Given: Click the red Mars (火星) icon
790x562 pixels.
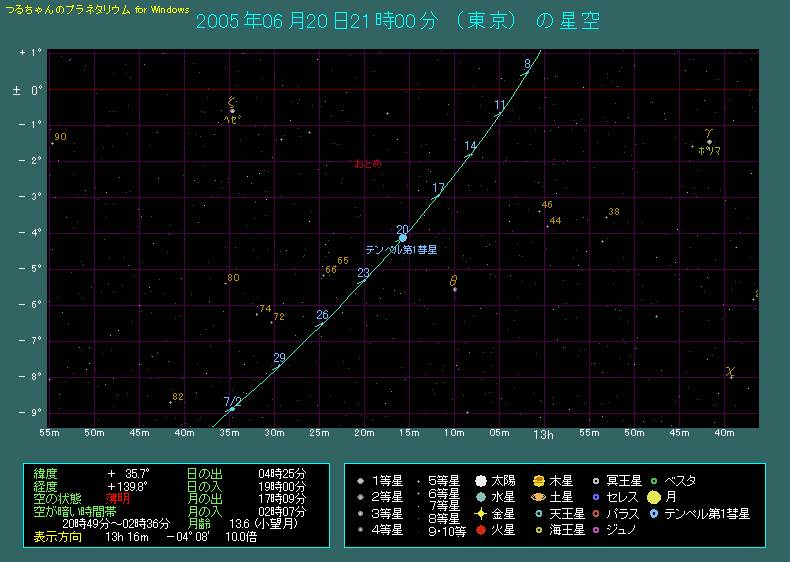Looking at the screenshot, I should click(x=481, y=529).
